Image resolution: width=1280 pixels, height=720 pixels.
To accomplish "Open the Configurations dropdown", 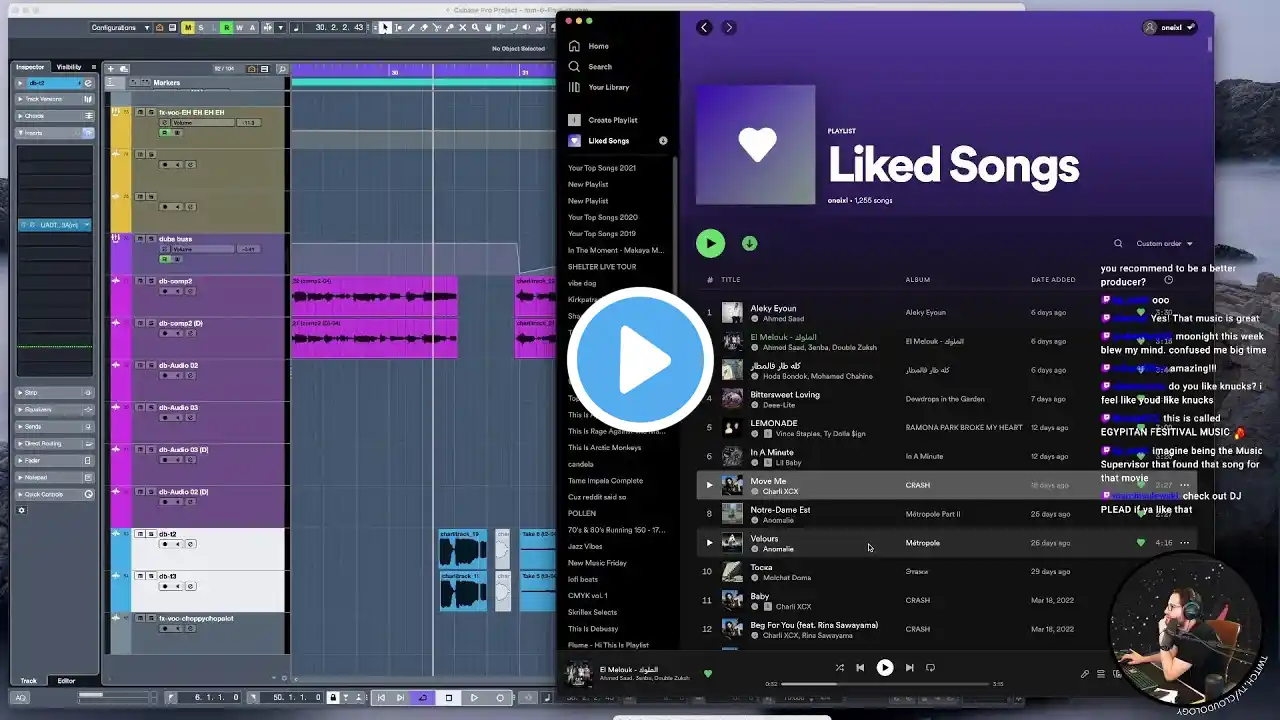I will coord(120,28).
